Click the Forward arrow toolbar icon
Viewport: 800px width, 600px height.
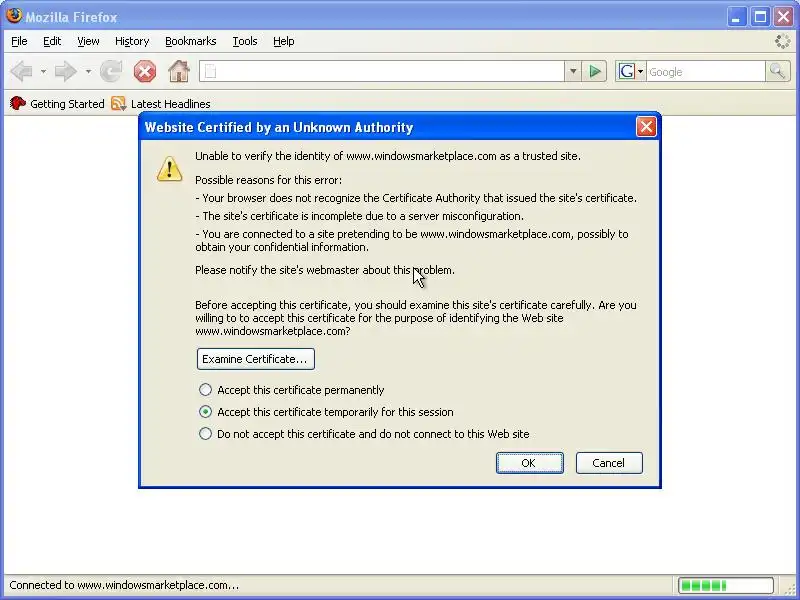click(65, 71)
